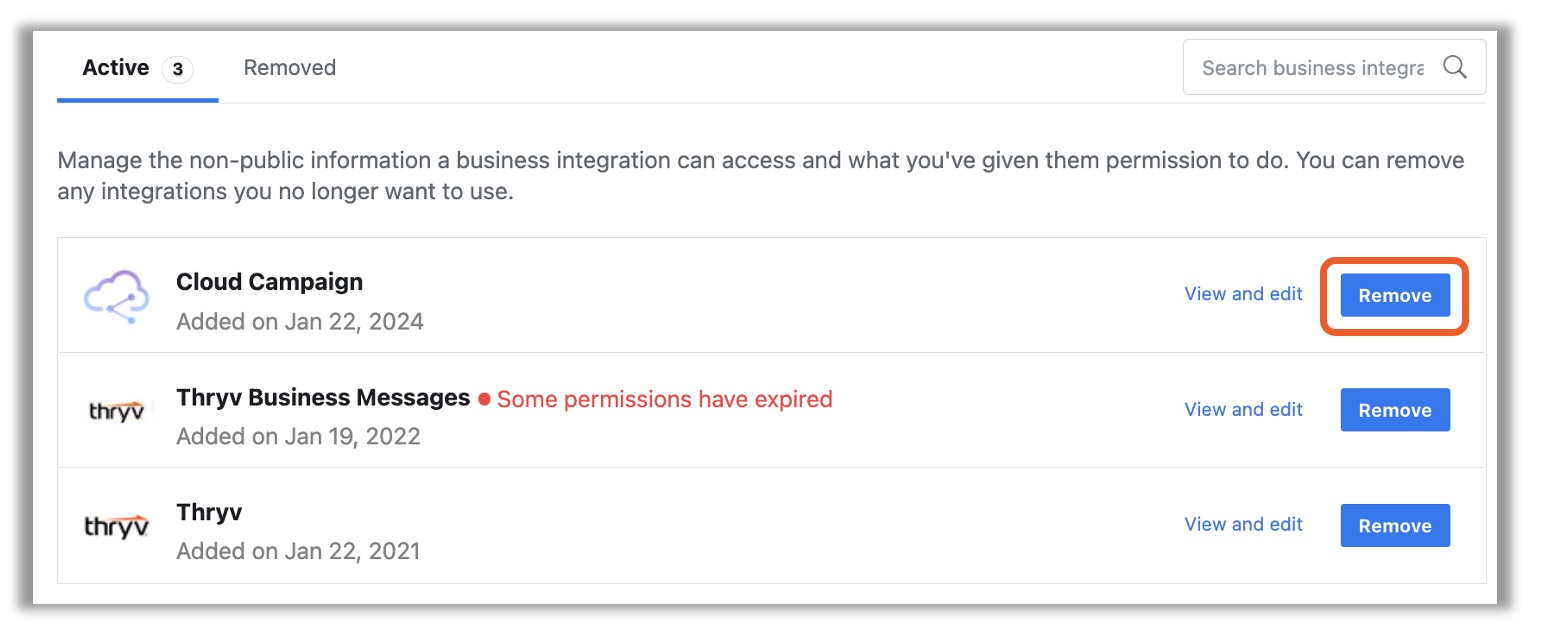This screenshot has width=1544, height=640.
Task: Click the Cloud Campaign logo icon
Action: click(116, 296)
